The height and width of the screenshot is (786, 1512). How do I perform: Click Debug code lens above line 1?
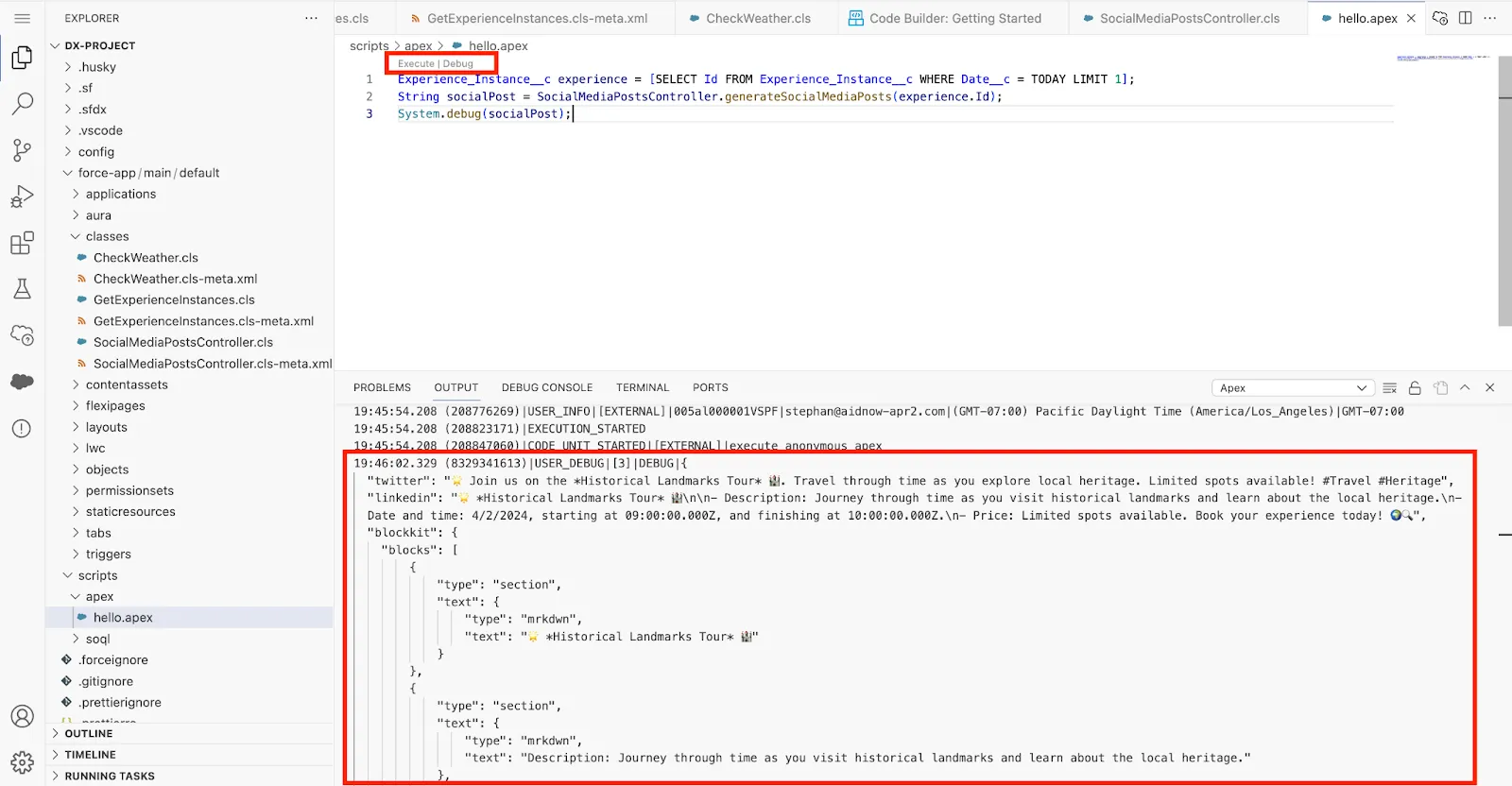pos(458,64)
